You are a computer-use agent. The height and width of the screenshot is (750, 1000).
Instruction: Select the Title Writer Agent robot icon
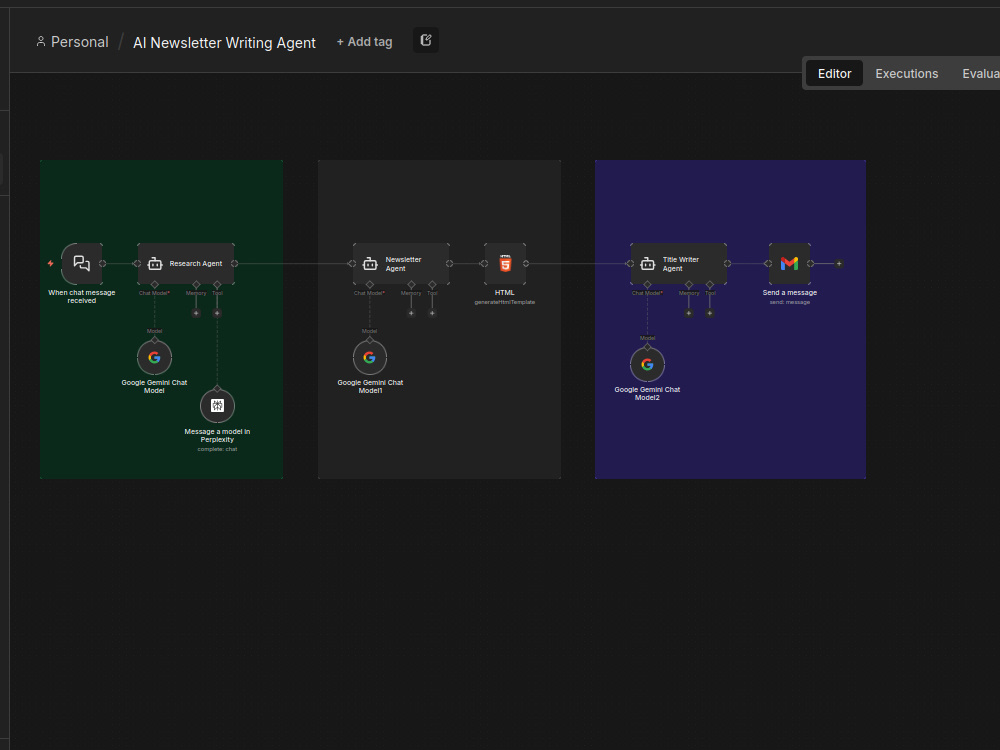point(647,264)
